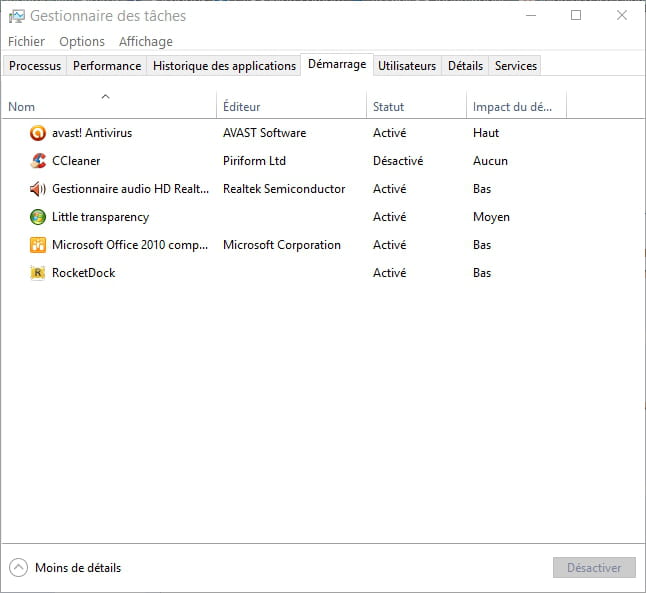Click Activé status in the avast! row

click(390, 133)
